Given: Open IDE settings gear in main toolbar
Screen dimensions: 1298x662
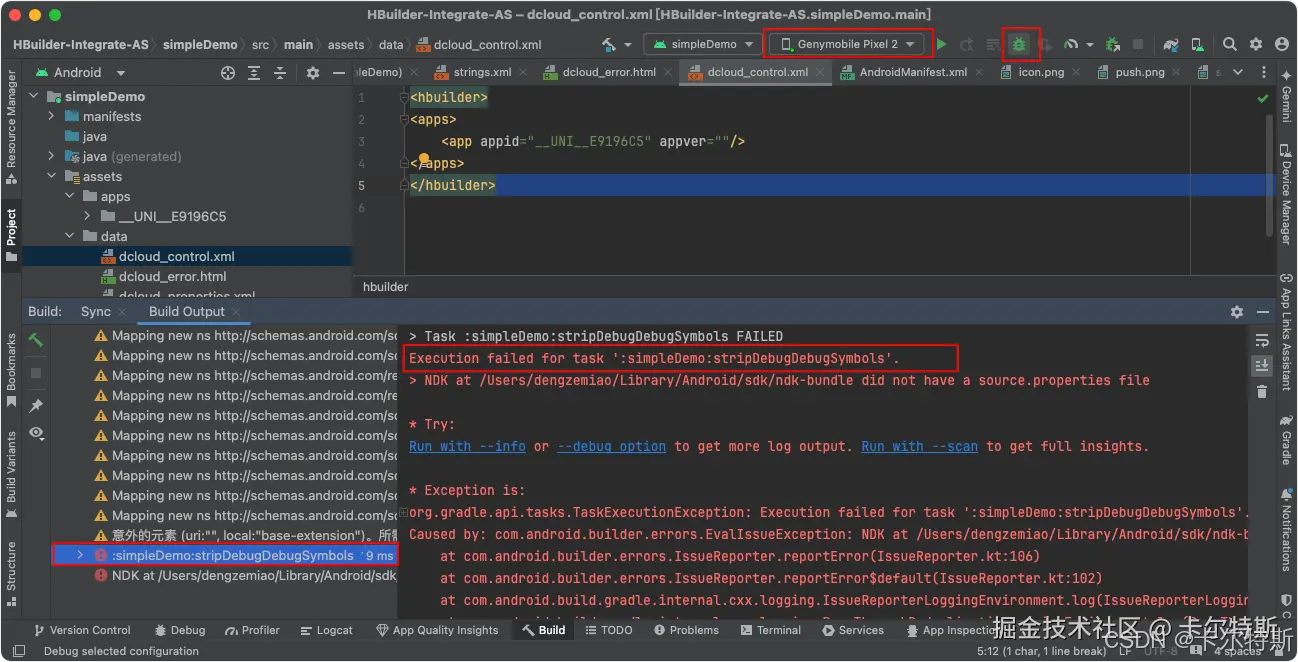Looking at the screenshot, I should click(1256, 45).
